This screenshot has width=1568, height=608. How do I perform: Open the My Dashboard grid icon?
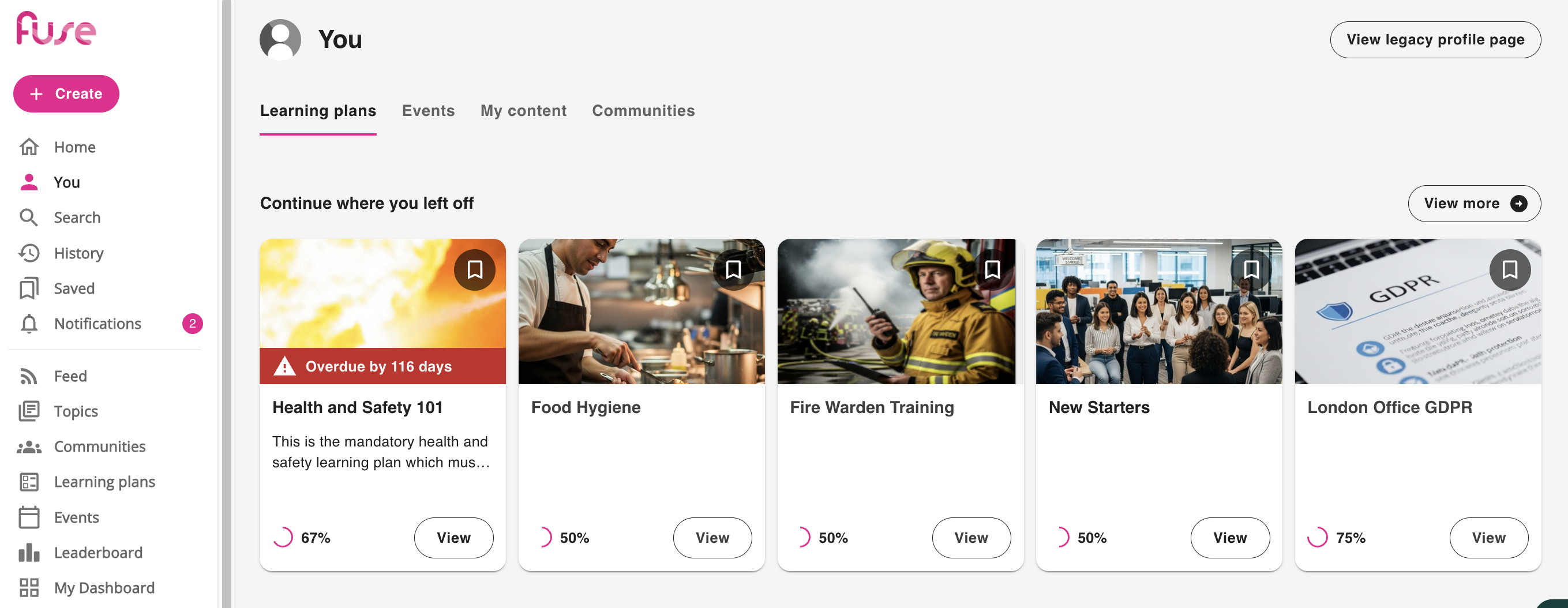coord(29,588)
